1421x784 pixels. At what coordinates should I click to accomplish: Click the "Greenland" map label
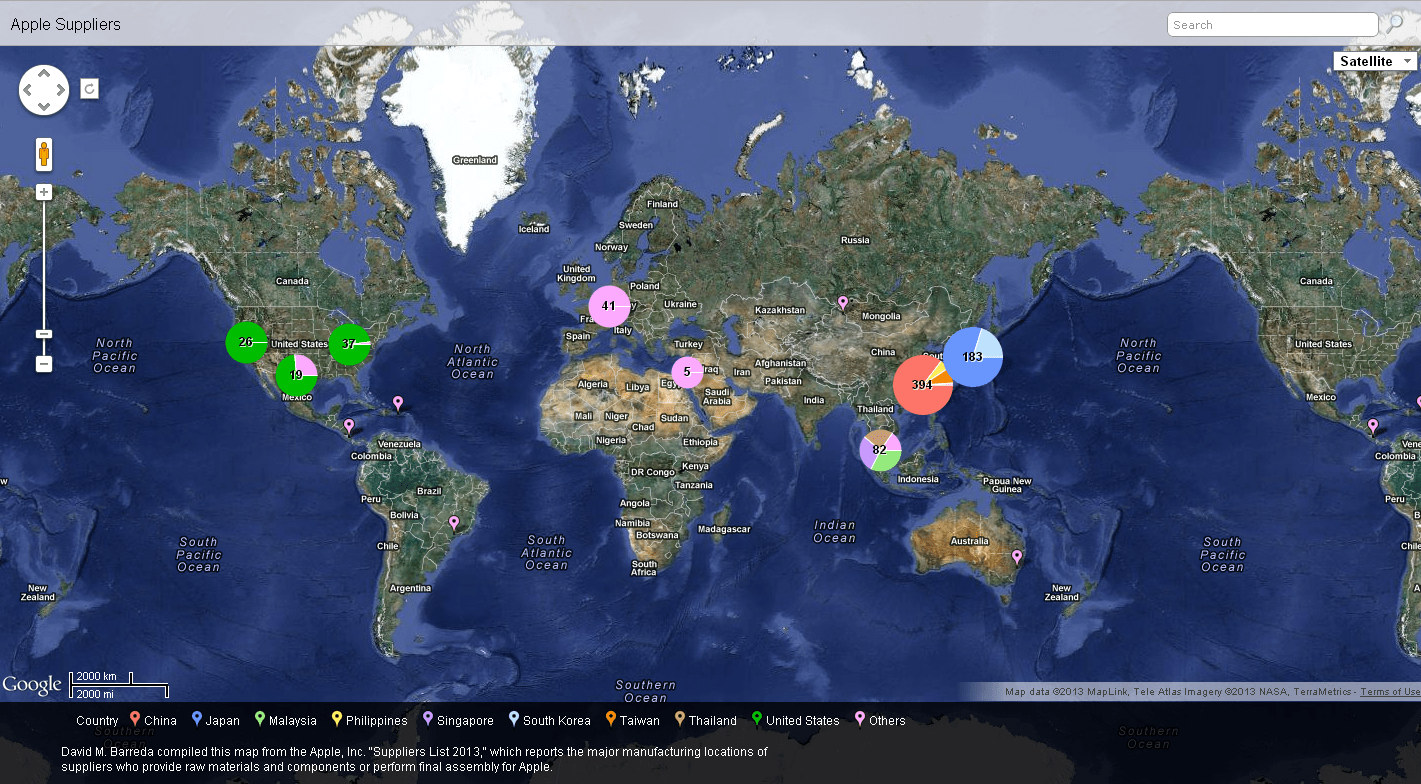[x=474, y=160]
